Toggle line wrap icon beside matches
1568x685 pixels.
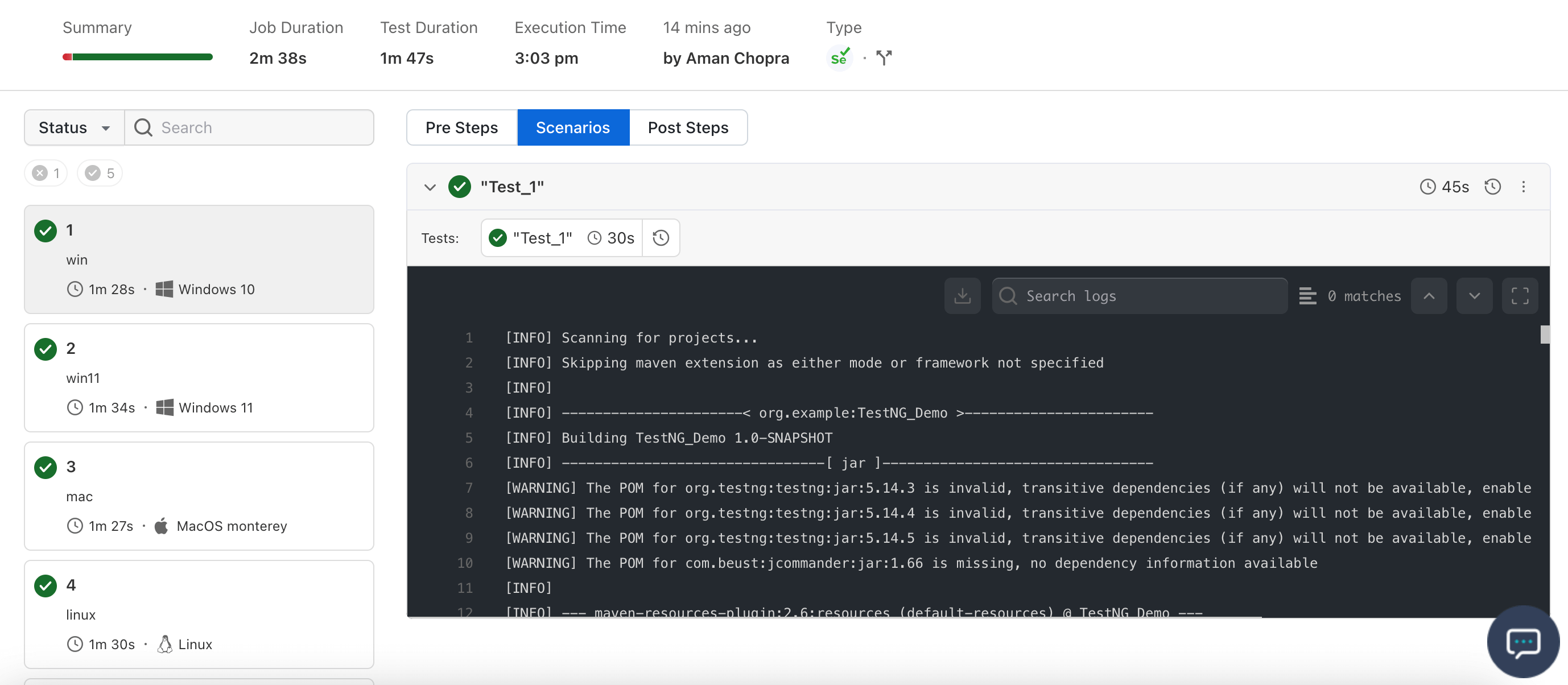click(x=1307, y=296)
